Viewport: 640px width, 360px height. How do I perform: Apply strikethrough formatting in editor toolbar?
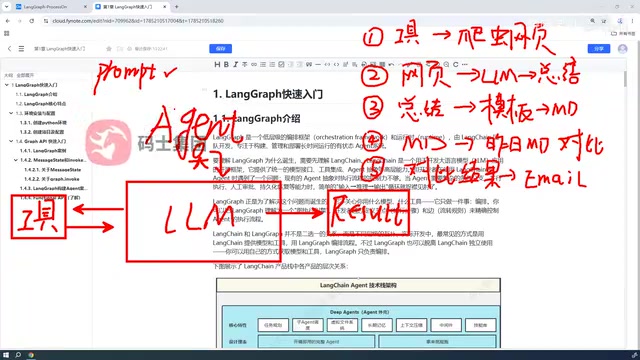[x=244, y=64]
